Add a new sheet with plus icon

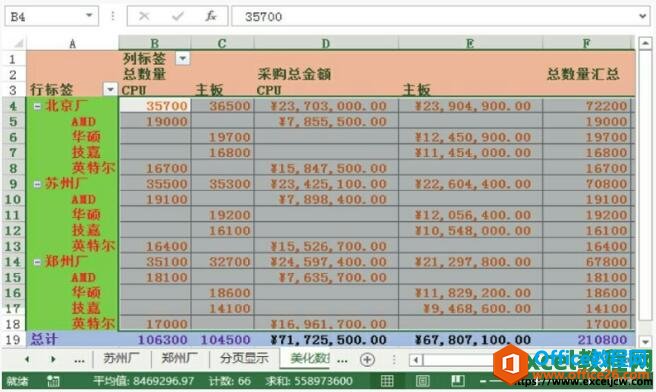(x=367, y=359)
